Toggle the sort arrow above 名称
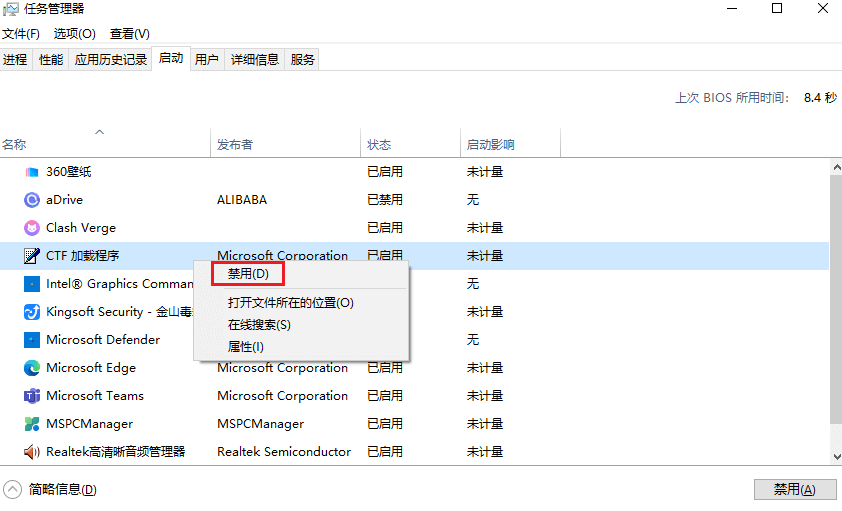 (99, 132)
